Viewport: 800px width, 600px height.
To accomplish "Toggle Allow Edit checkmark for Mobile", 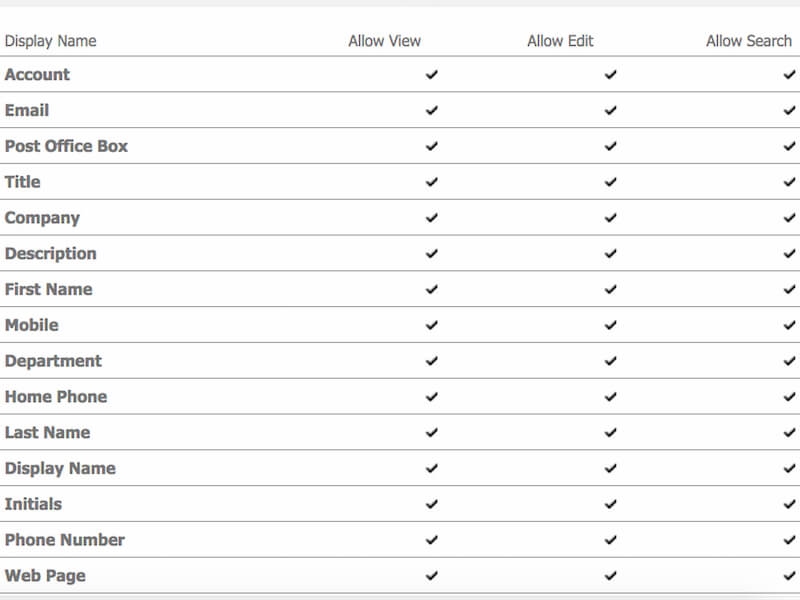I will [610, 325].
